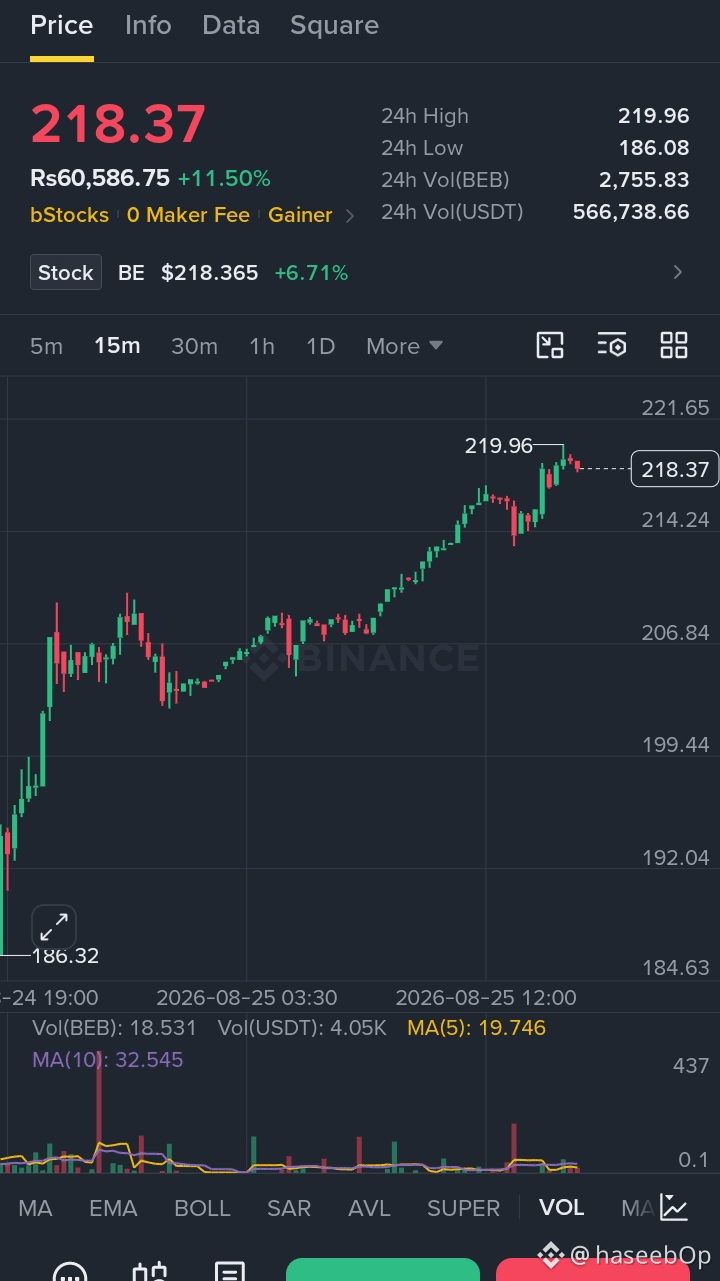
Task: Open chart indicator settings icon
Action: pyautogui.click(x=612, y=346)
